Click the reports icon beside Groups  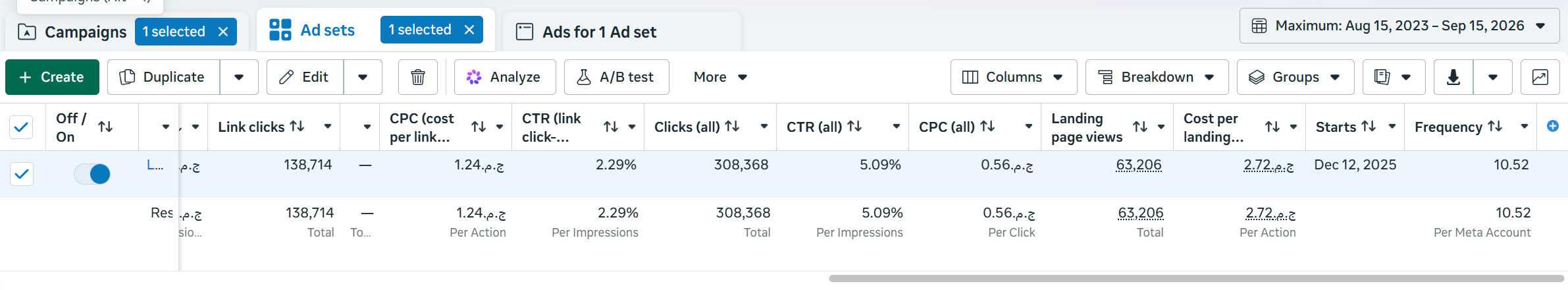pos(1382,77)
